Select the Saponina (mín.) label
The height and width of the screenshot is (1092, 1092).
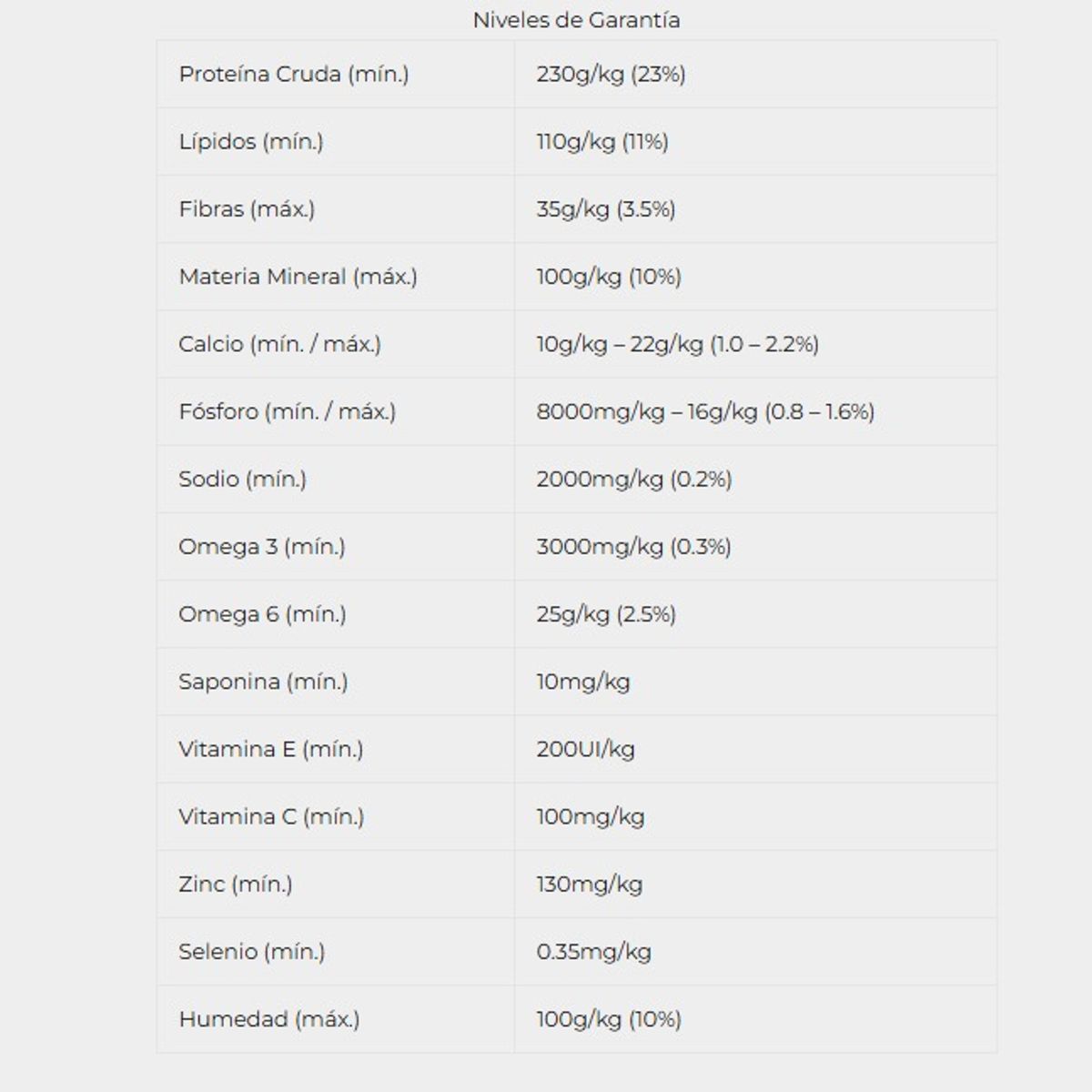point(263,681)
